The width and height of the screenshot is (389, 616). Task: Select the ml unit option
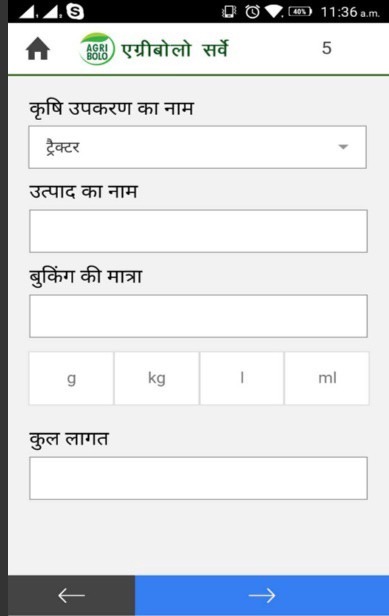tap(327, 378)
